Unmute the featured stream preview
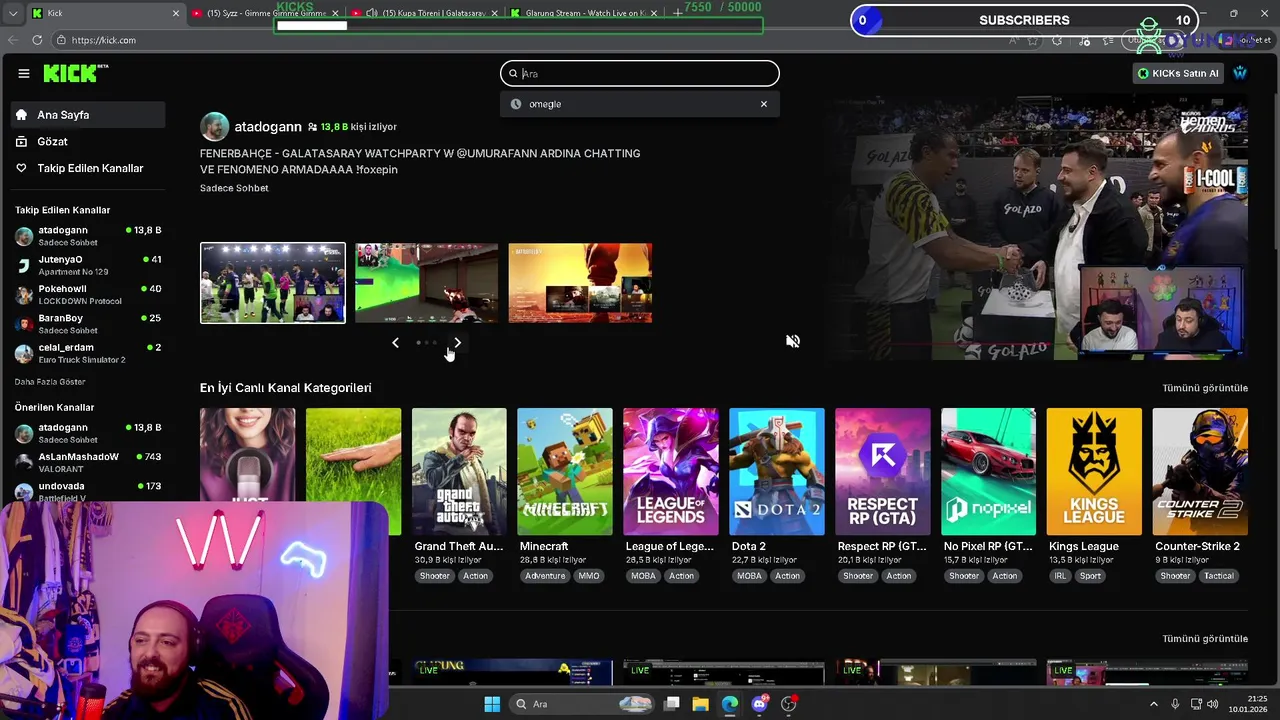Screen dimensions: 1280x720 click(x=793, y=341)
